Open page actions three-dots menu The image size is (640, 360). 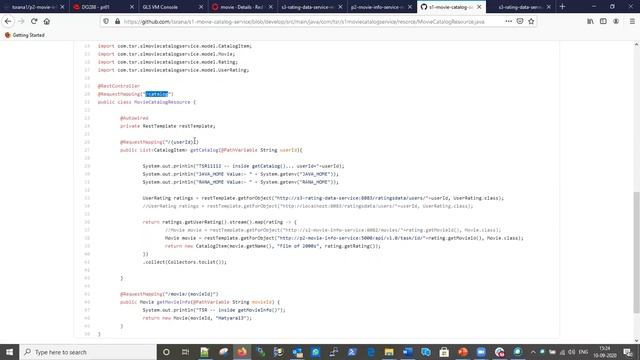(x=508, y=21)
